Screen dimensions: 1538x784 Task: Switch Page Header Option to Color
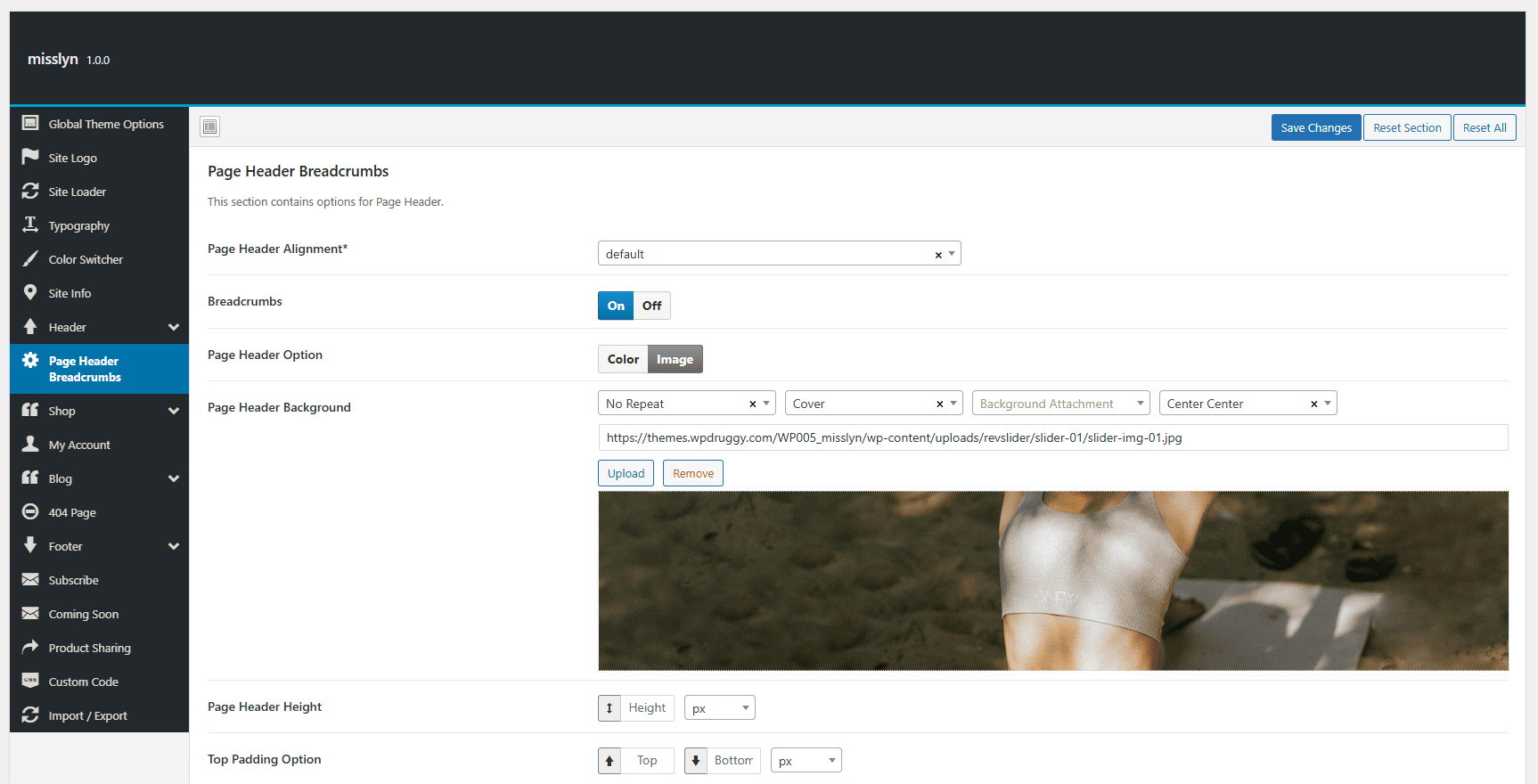point(623,359)
